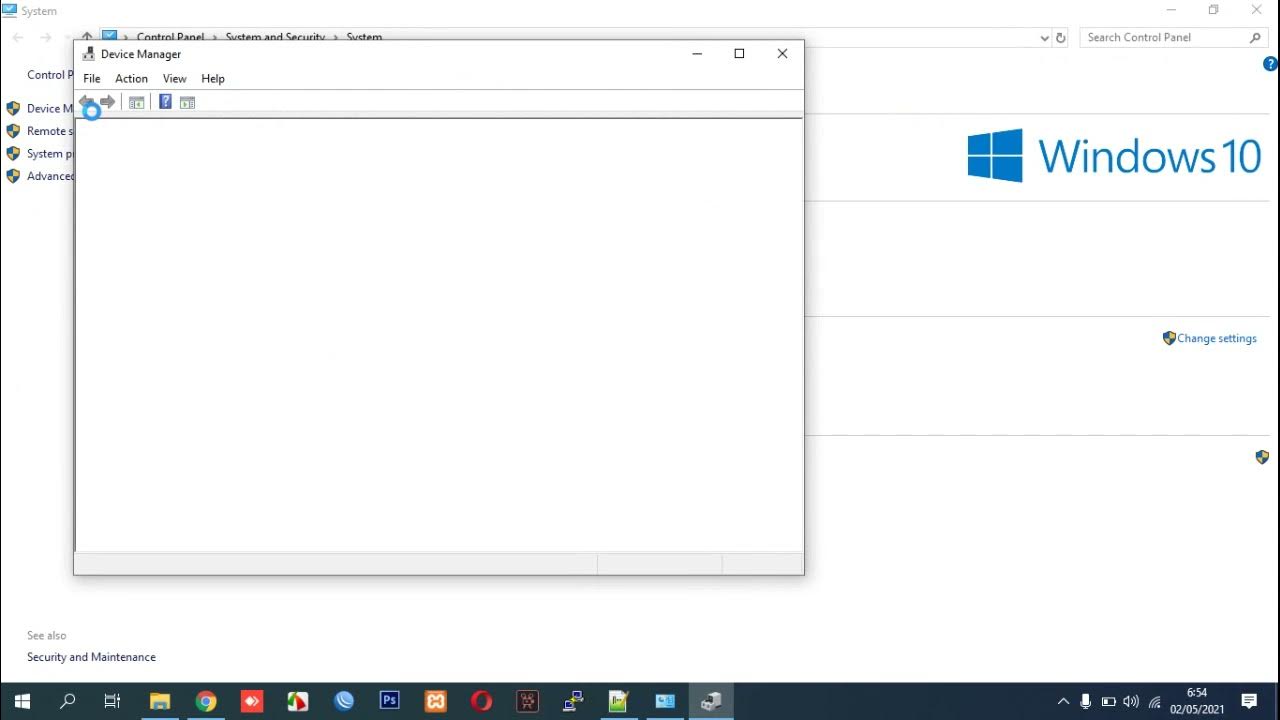Open the Help menu in Device Manager
The width and height of the screenshot is (1280, 720).
213,78
